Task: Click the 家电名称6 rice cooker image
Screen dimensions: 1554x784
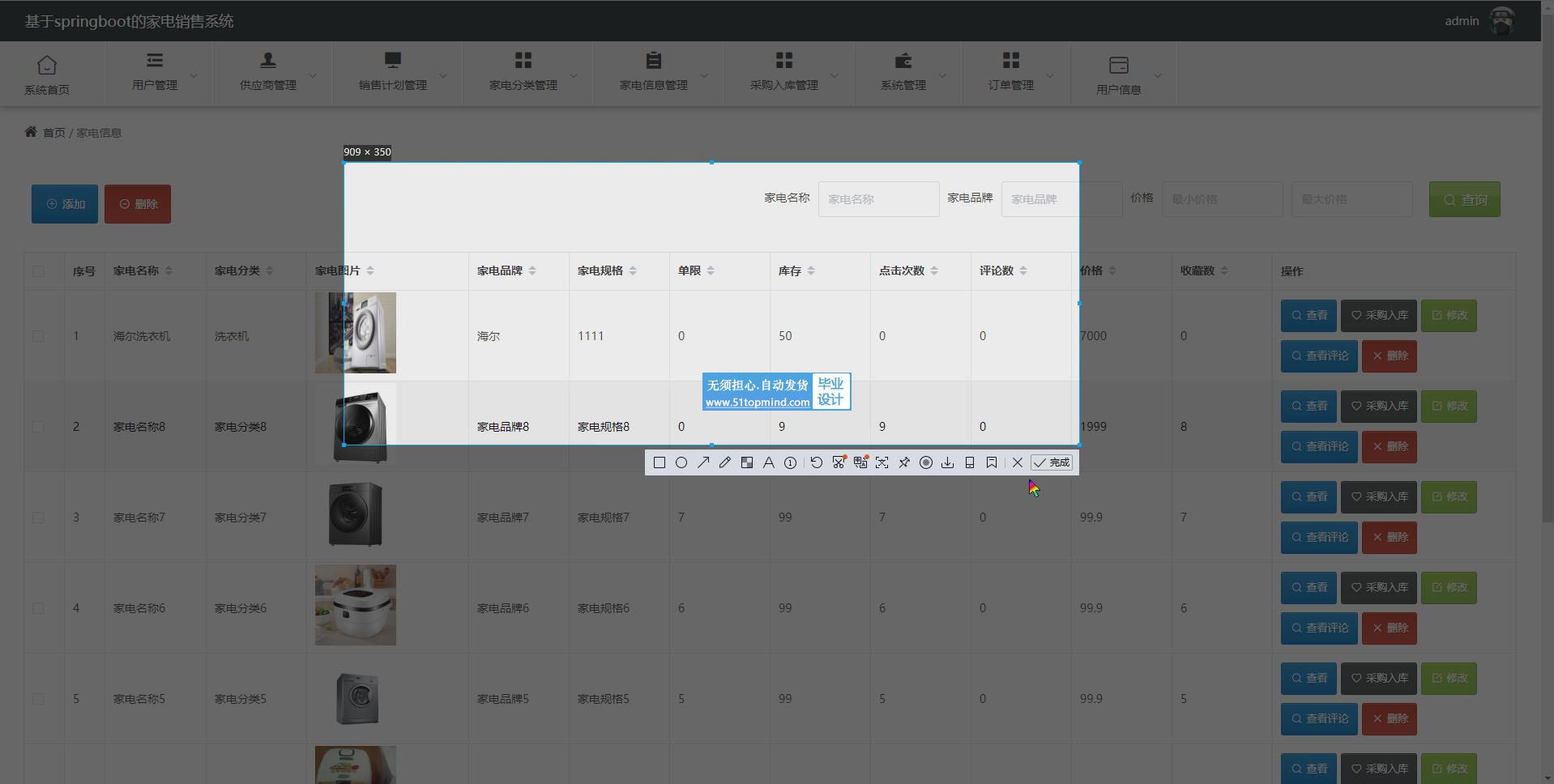Action: pyautogui.click(x=356, y=605)
